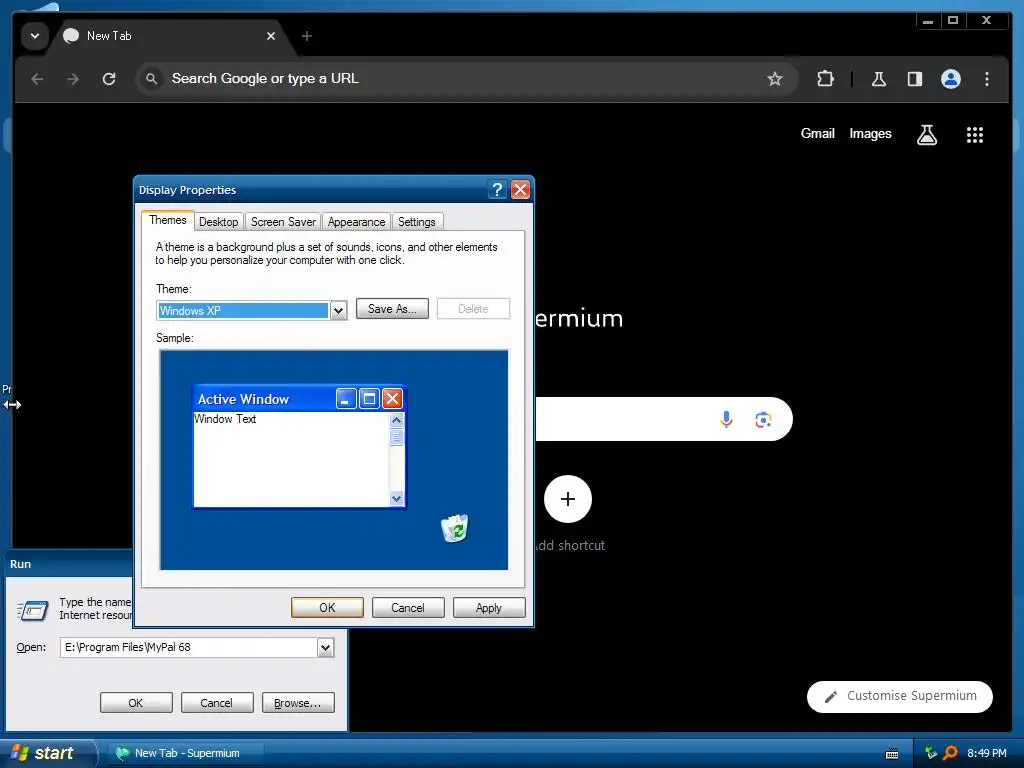Click the sample Recycle Bin icon
1024x768 pixels.
pyautogui.click(x=455, y=528)
